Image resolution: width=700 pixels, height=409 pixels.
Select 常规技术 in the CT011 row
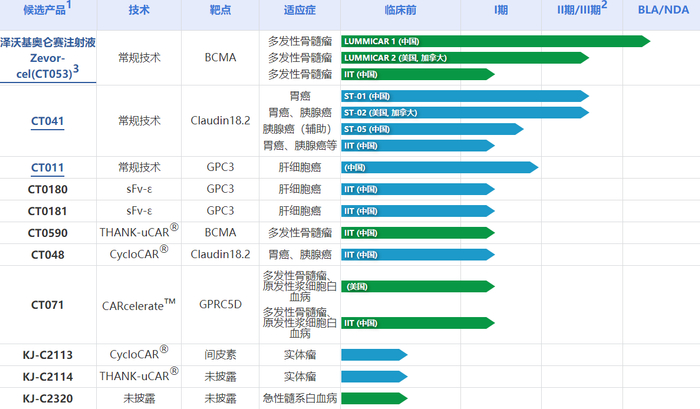click(x=139, y=167)
